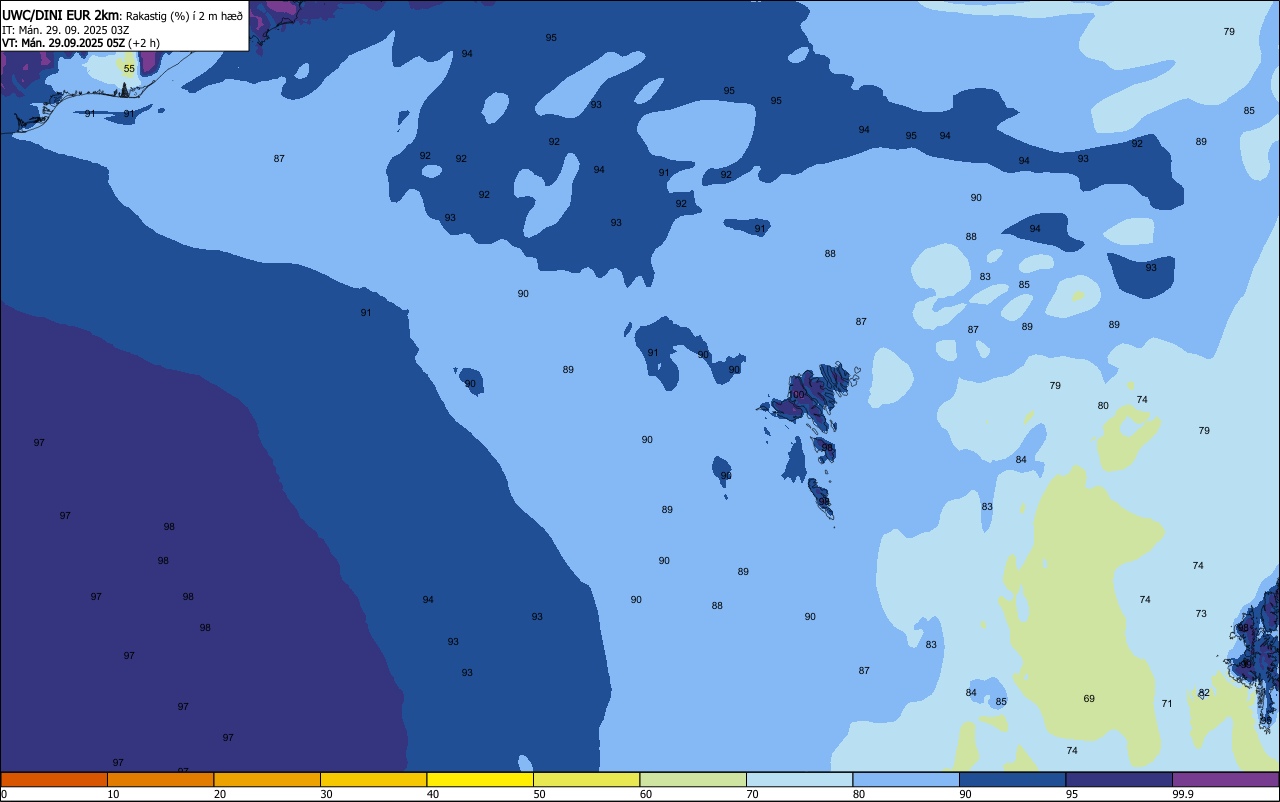Click the '69' value in green area
Image resolution: width=1280 pixels, height=802 pixels.
[1089, 698]
